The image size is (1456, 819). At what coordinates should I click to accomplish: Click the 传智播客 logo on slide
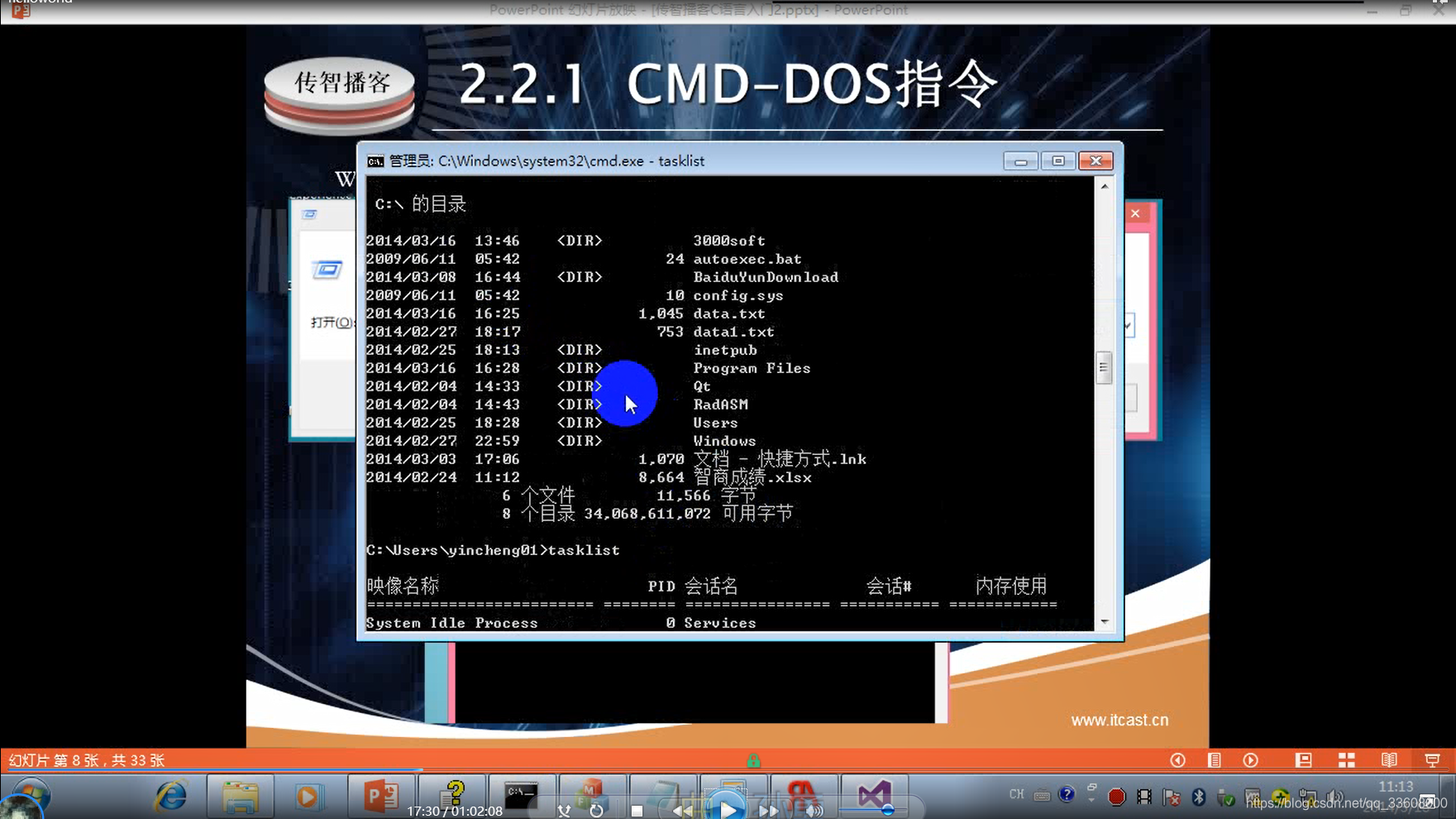pyautogui.click(x=340, y=96)
